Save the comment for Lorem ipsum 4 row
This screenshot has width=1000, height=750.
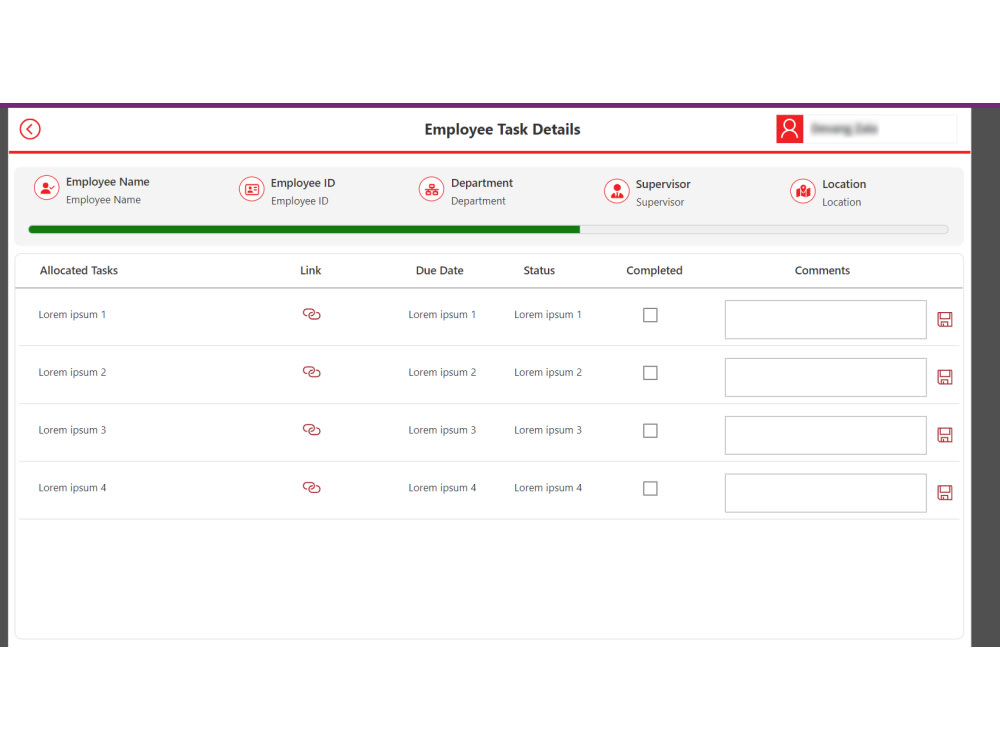coord(945,492)
